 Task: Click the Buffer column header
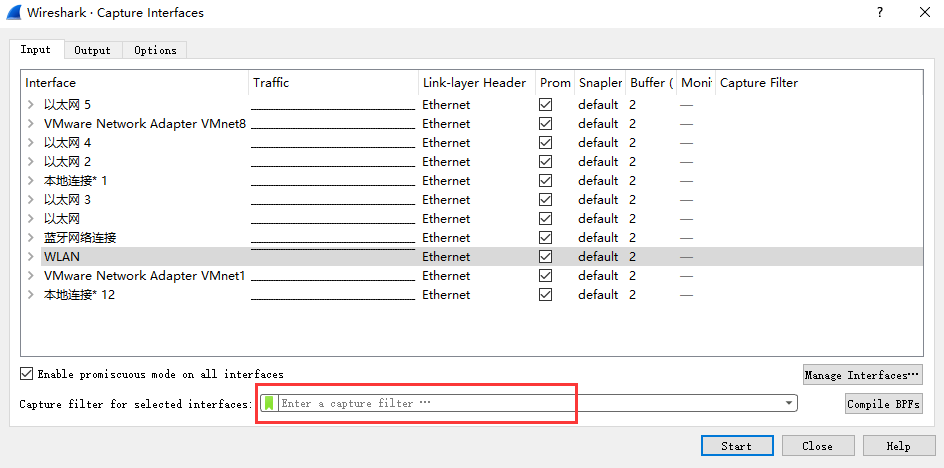coord(651,83)
